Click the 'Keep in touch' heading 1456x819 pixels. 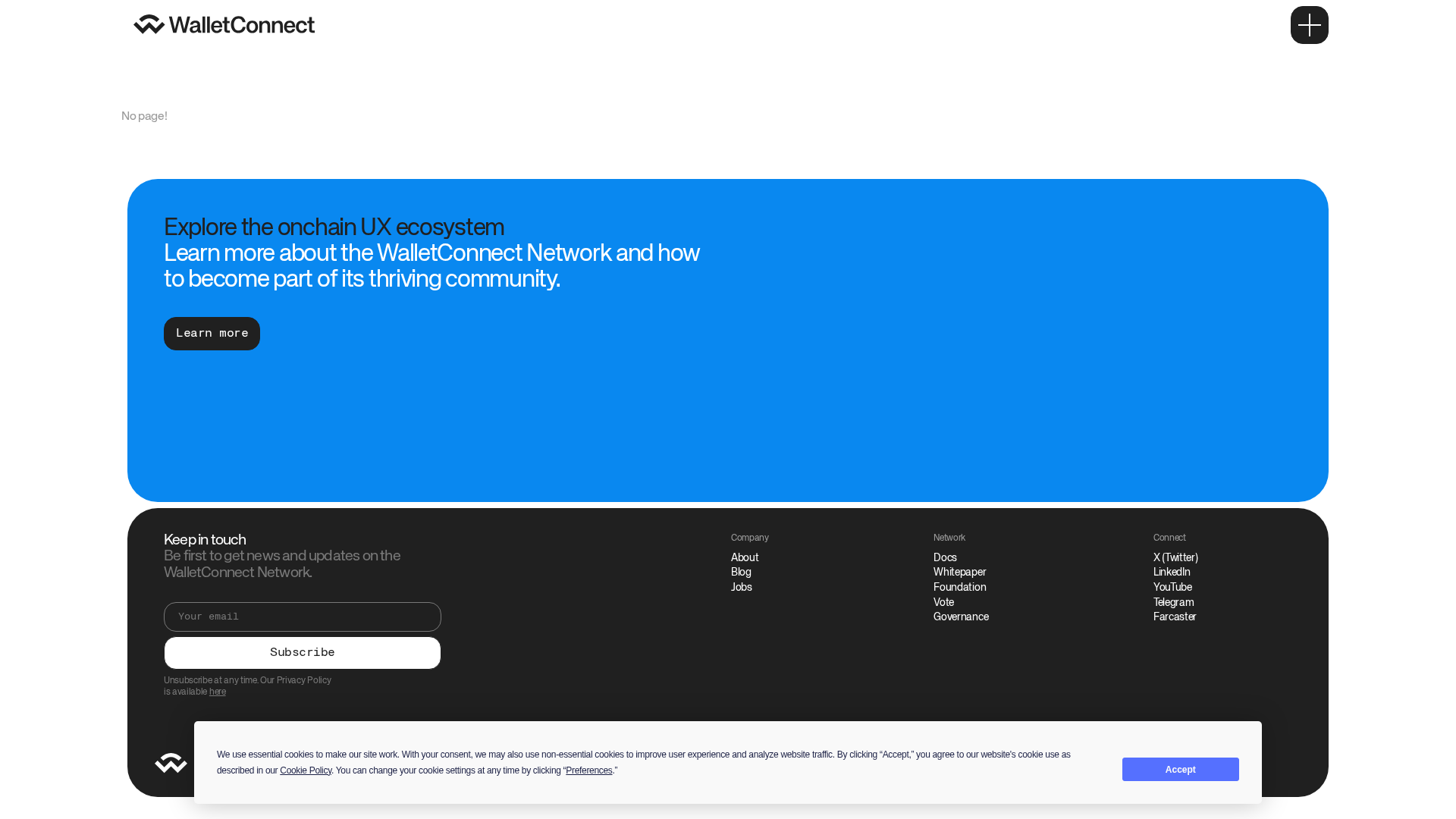pos(205,539)
